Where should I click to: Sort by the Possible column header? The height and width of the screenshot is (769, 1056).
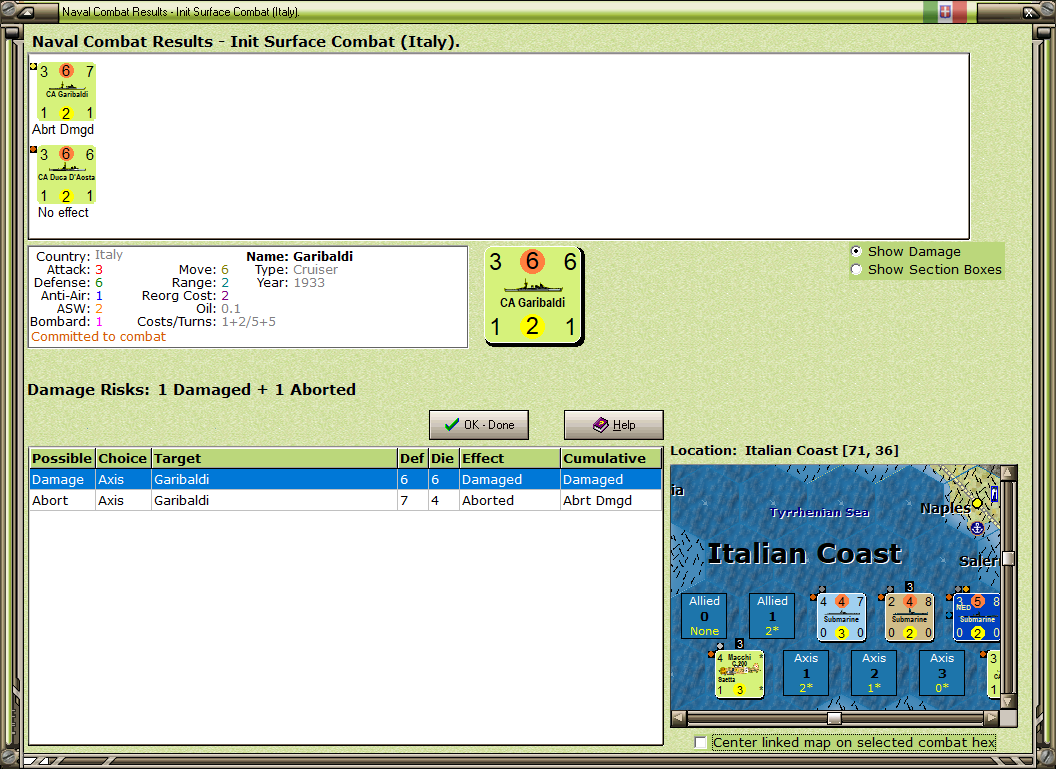pyautogui.click(x=62, y=459)
